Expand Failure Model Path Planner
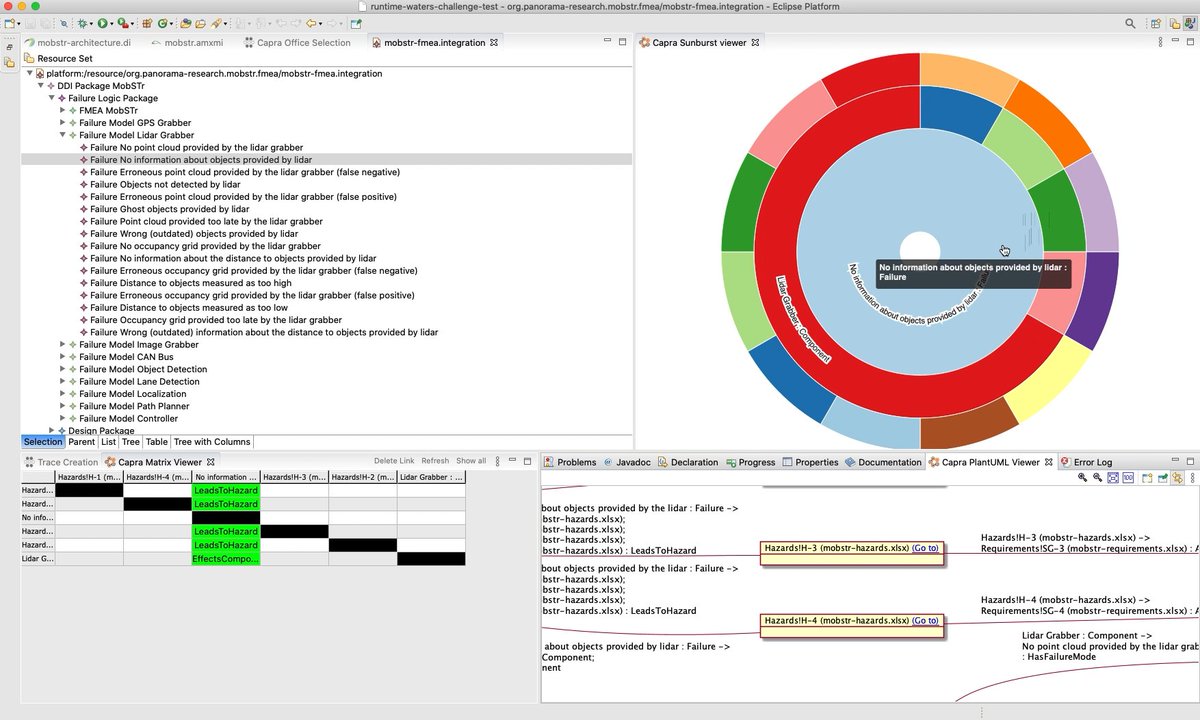 coord(62,406)
